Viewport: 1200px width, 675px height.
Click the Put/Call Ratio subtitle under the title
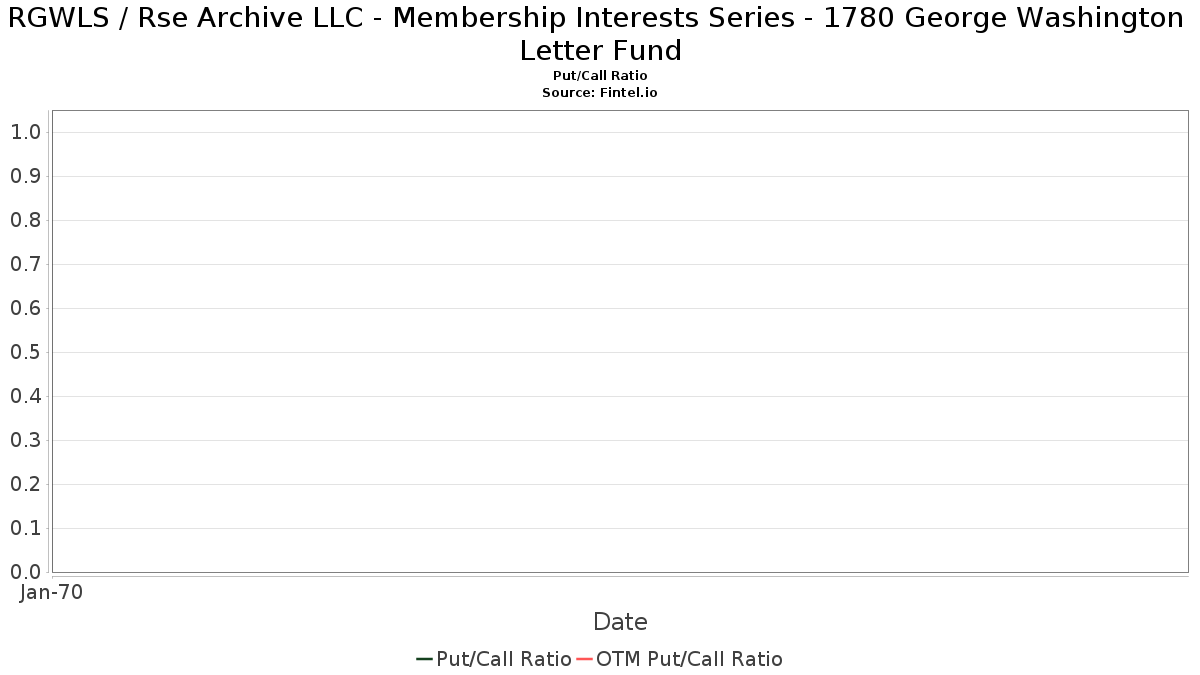pos(600,76)
